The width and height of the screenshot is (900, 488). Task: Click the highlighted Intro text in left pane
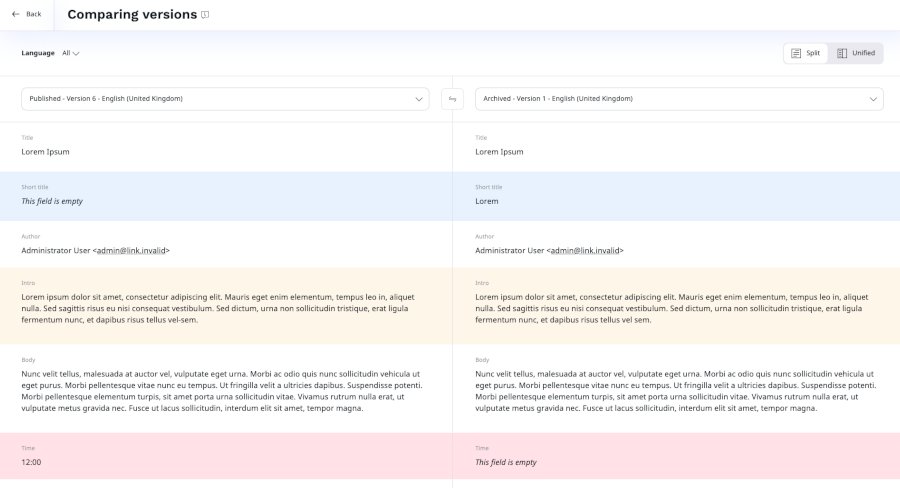tap(218, 308)
